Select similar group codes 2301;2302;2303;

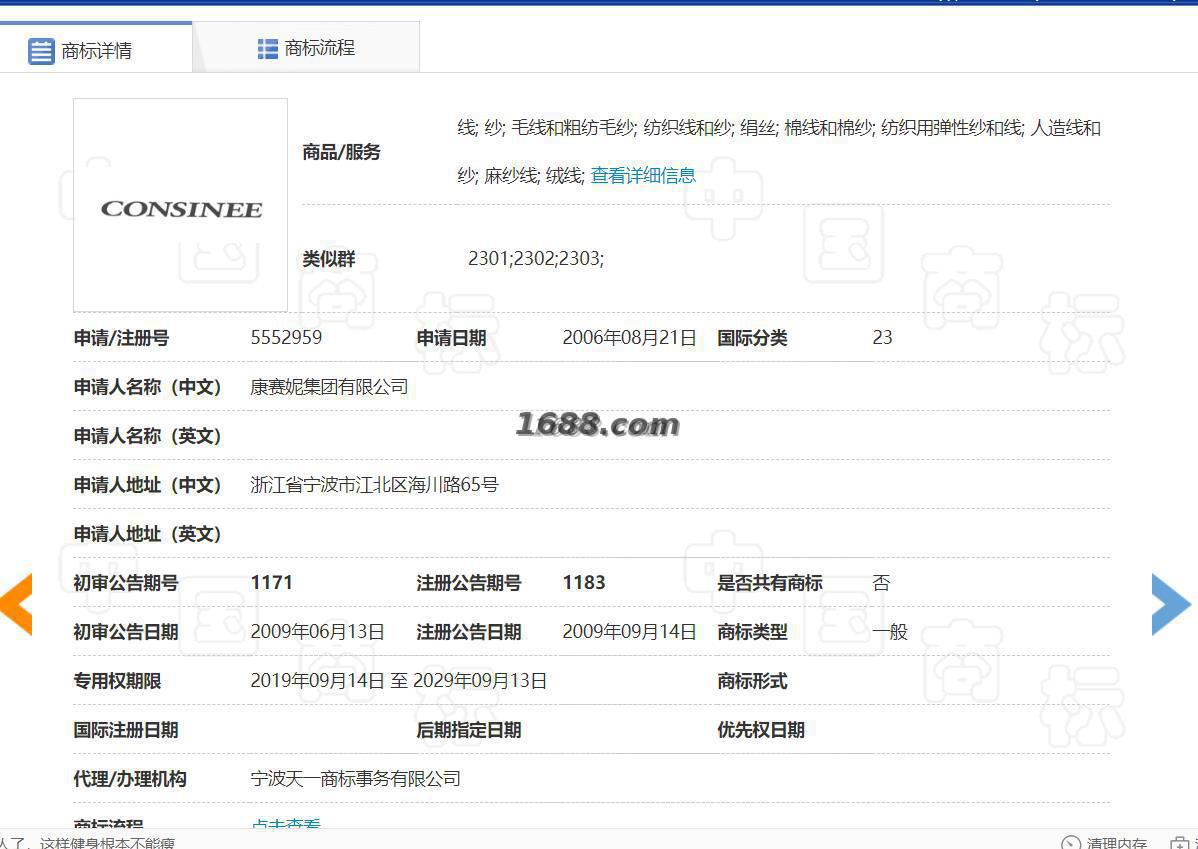click(536, 258)
